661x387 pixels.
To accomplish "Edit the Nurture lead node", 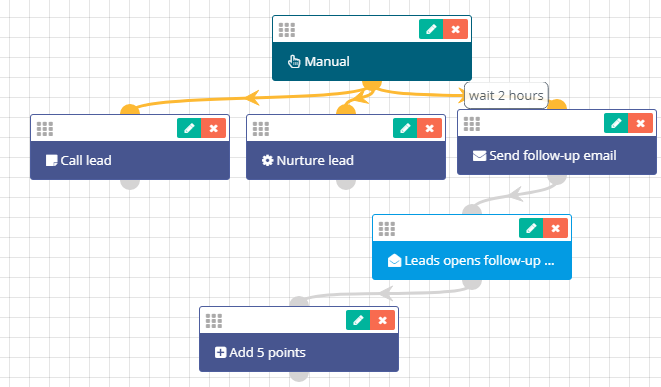I will point(405,128).
